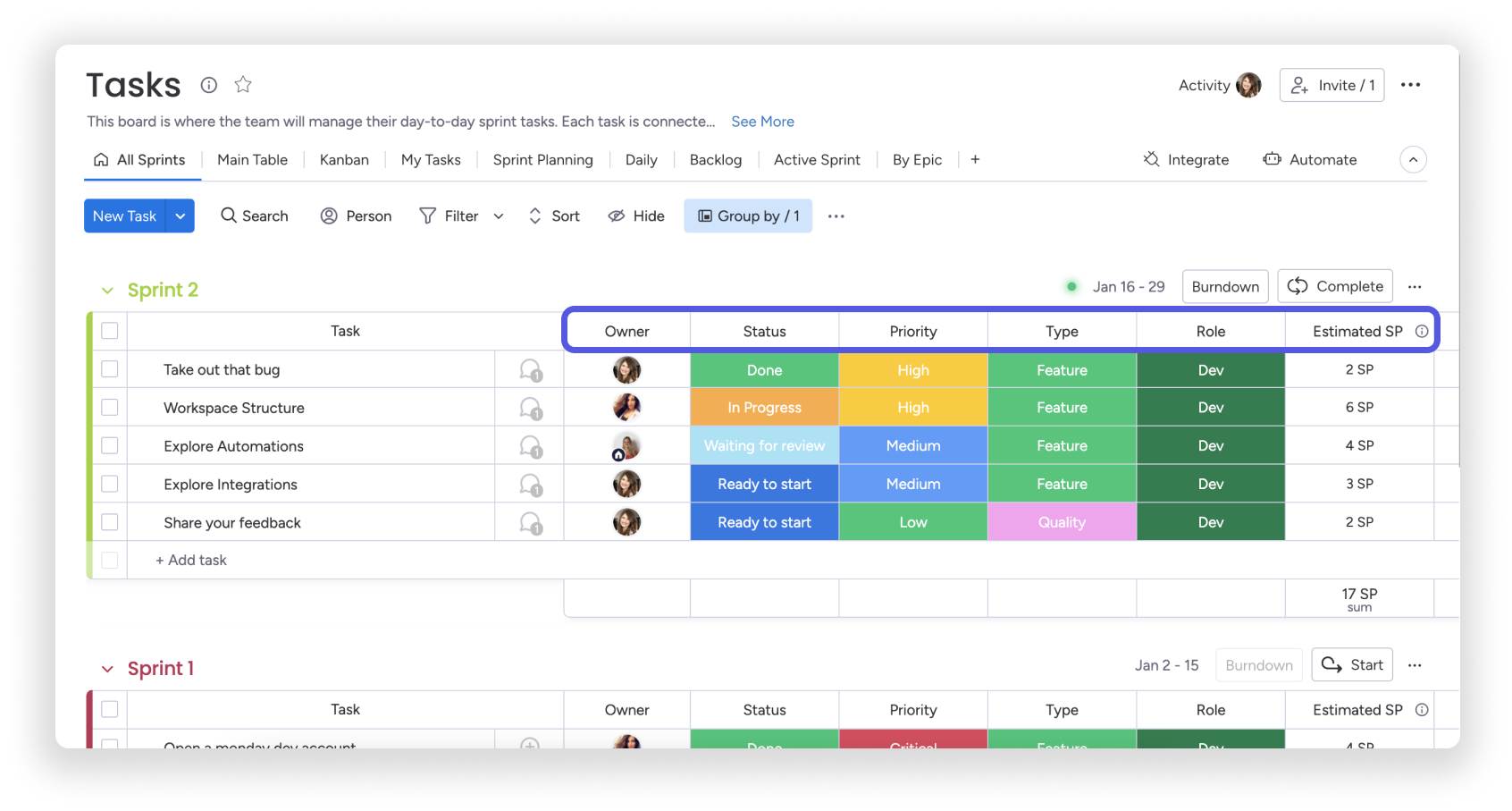1512x811 pixels.
Task: Expand the New Task dropdown arrow
Action: 180,215
